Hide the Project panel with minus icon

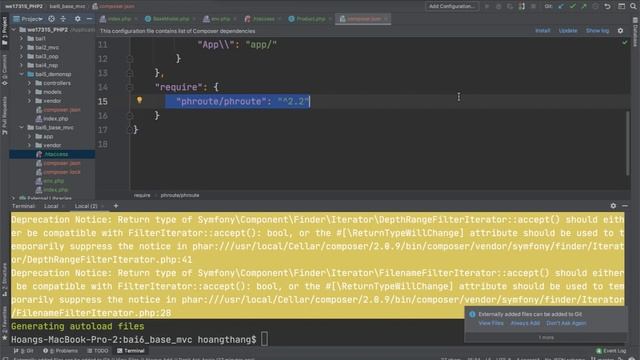click(x=89, y=19)
